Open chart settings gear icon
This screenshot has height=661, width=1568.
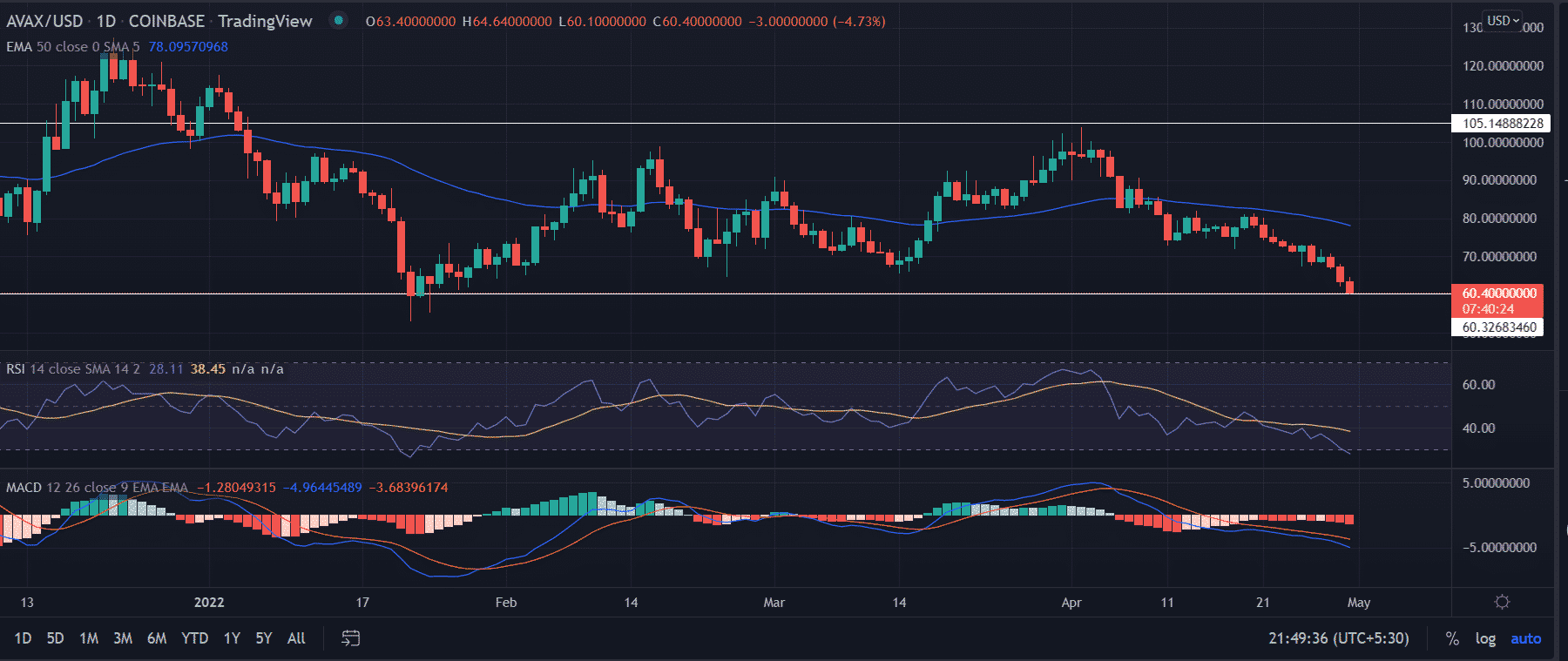(1502, 602)
